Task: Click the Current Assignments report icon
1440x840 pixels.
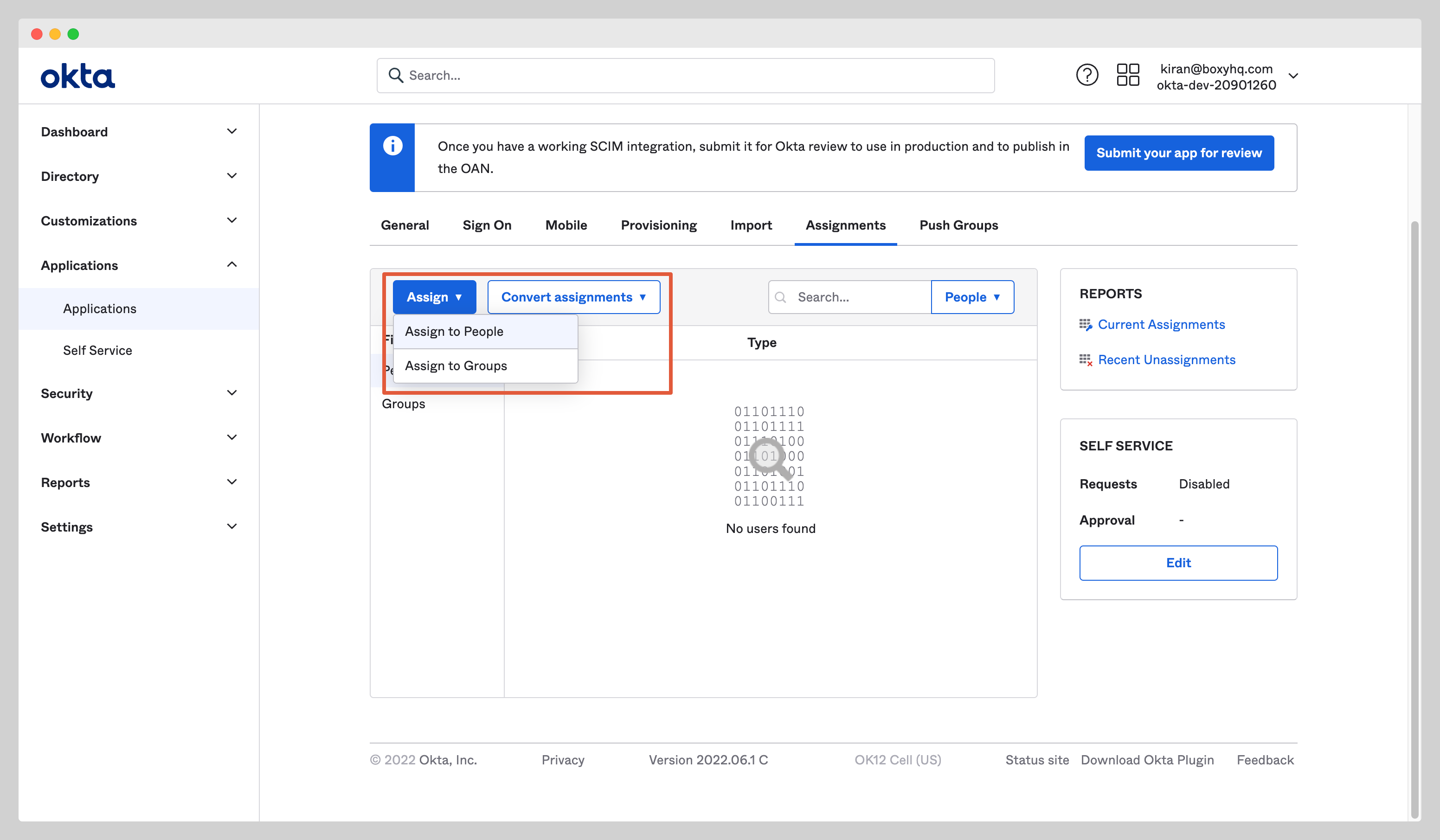Action: pos(1086,324)
